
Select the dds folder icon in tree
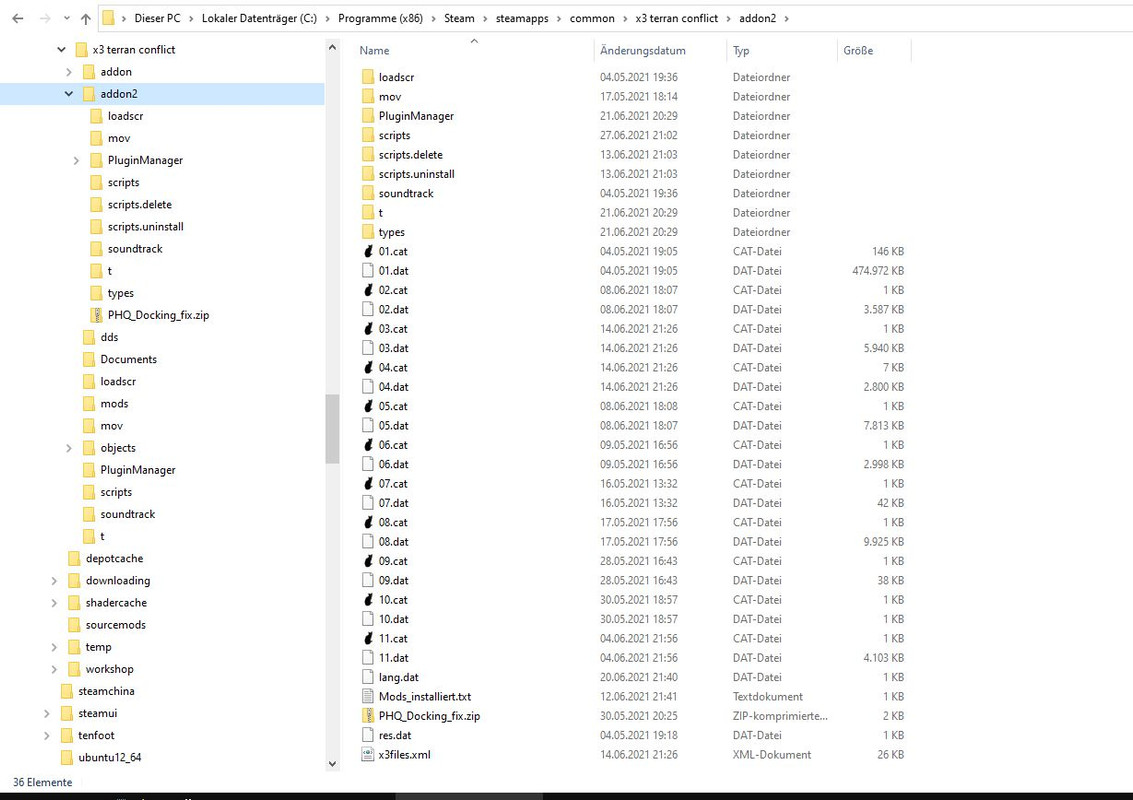[90, 337]
